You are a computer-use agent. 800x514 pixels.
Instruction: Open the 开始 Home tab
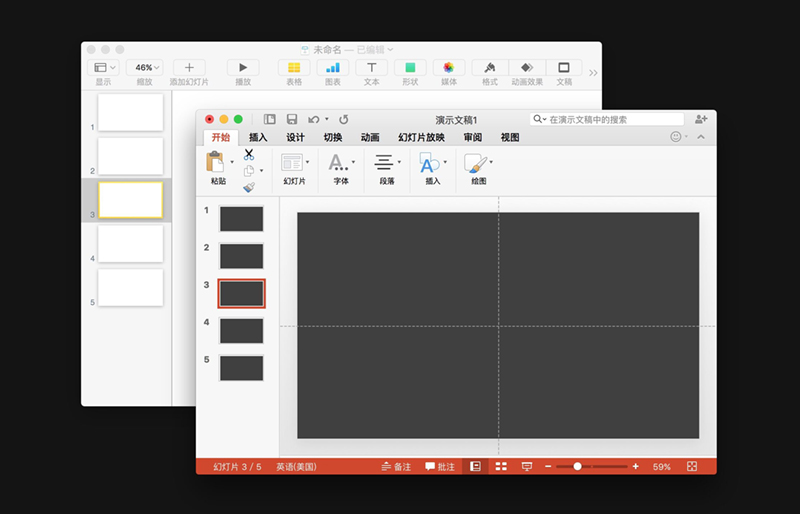(x=220, y=137)
